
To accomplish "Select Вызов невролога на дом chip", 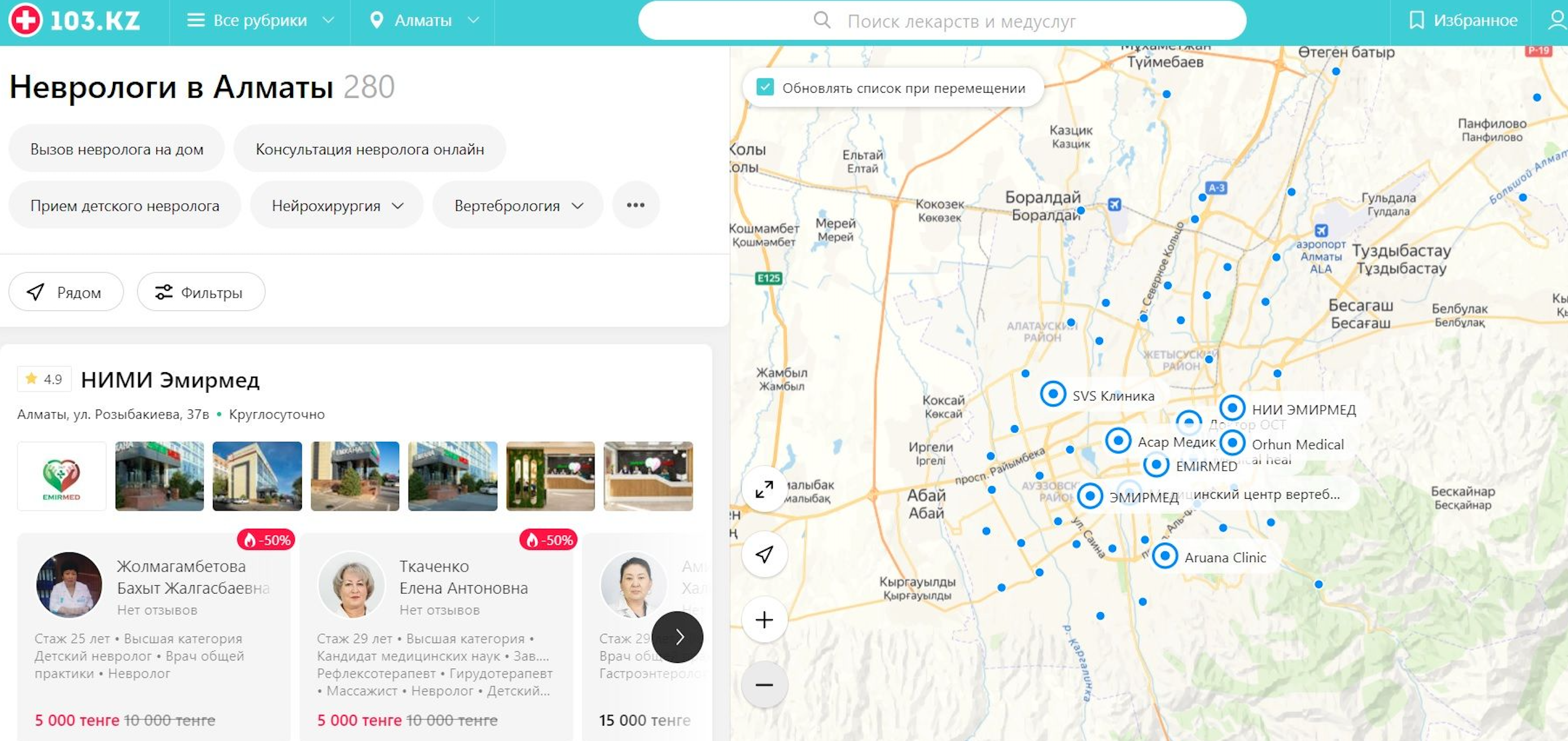I will 117,149.
